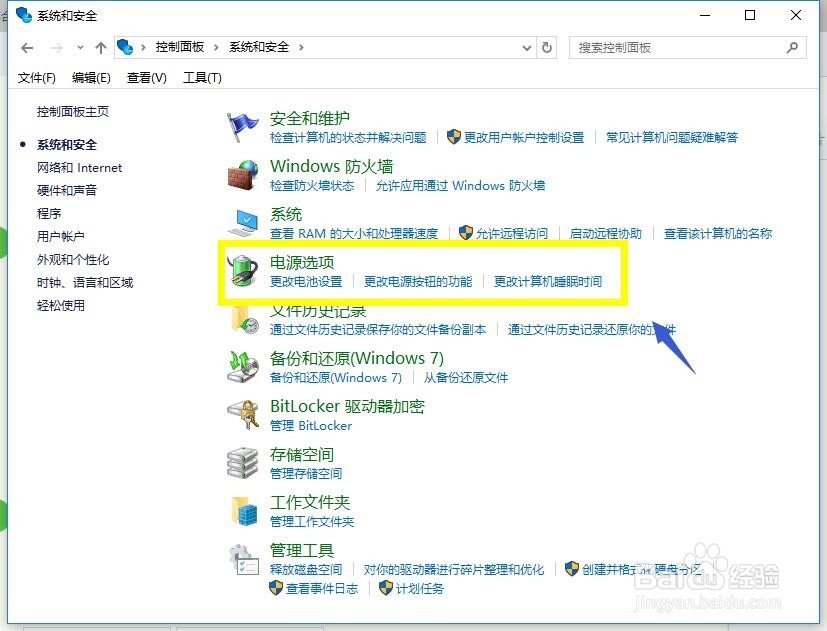Image resolution: width=827 pixels, height=631 pixels.
Task: Expand the address bar history dropdown
Action: [526, 48]
